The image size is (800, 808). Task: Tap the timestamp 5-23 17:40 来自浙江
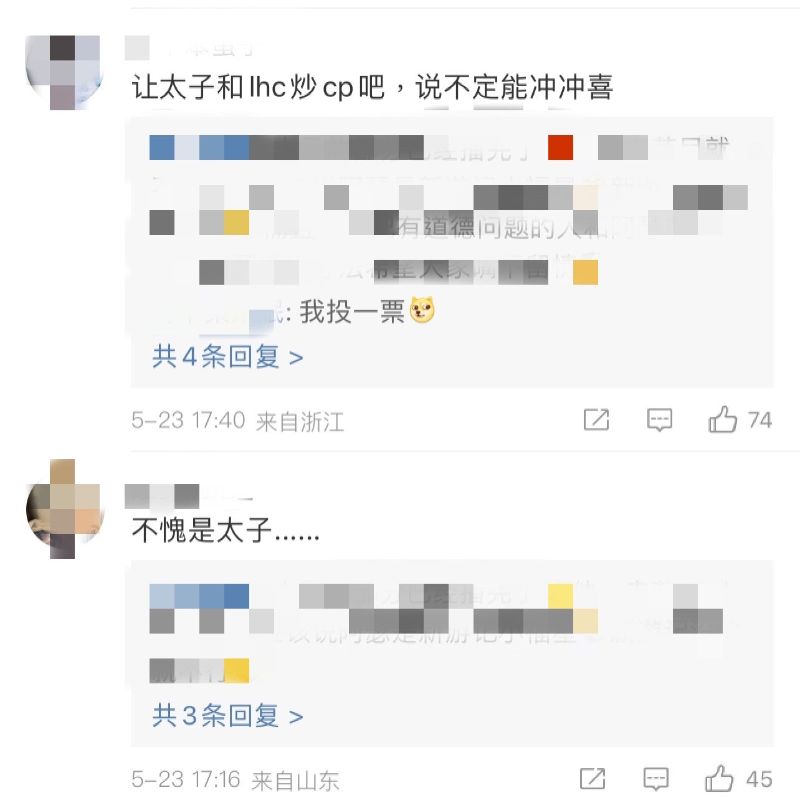click(x=237, y=421)
